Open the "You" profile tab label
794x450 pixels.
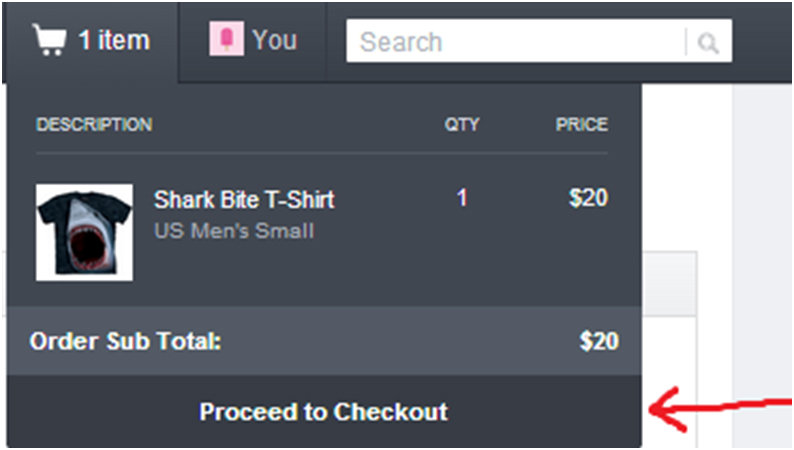pos(274,40)
